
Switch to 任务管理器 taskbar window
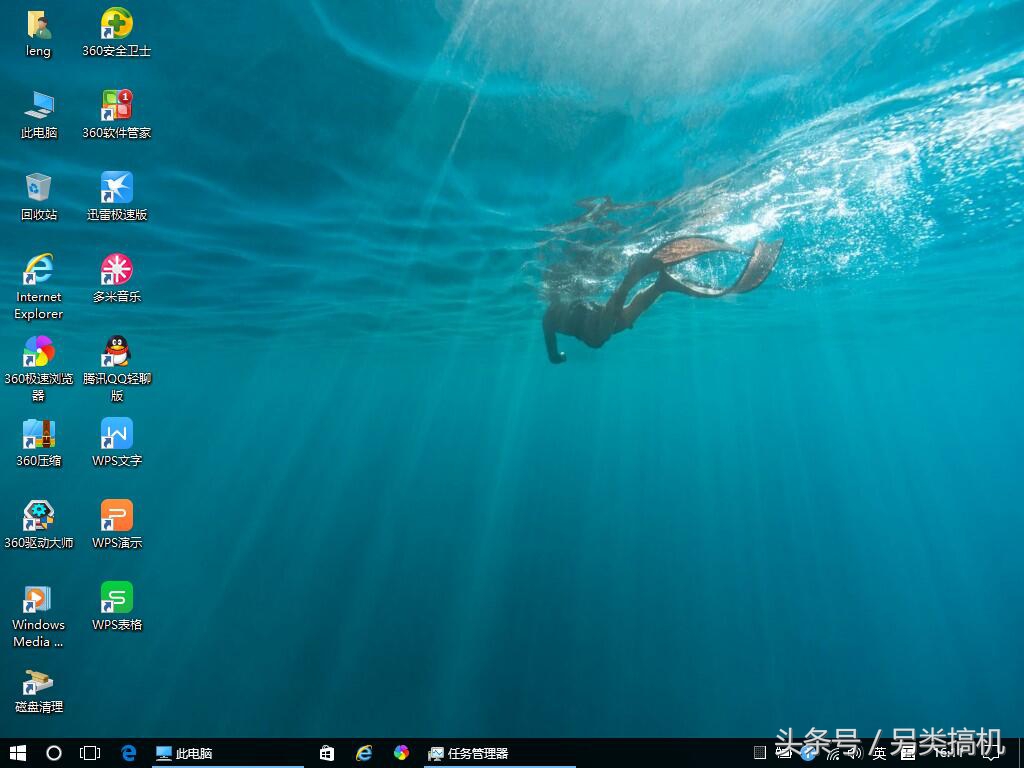pyautogui.click(x=468, y=753)
